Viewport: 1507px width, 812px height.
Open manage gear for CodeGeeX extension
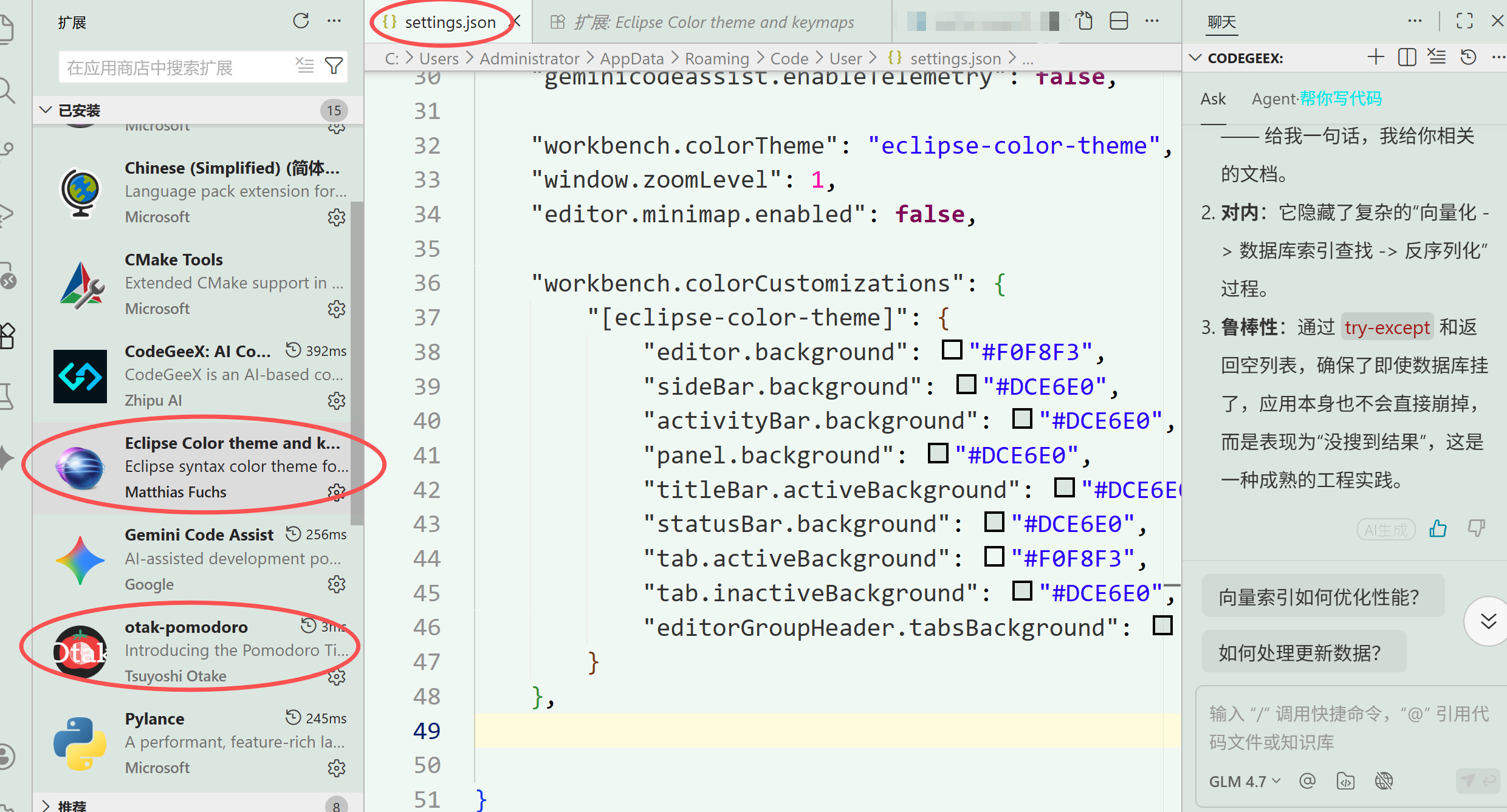[x=336, y=400]
